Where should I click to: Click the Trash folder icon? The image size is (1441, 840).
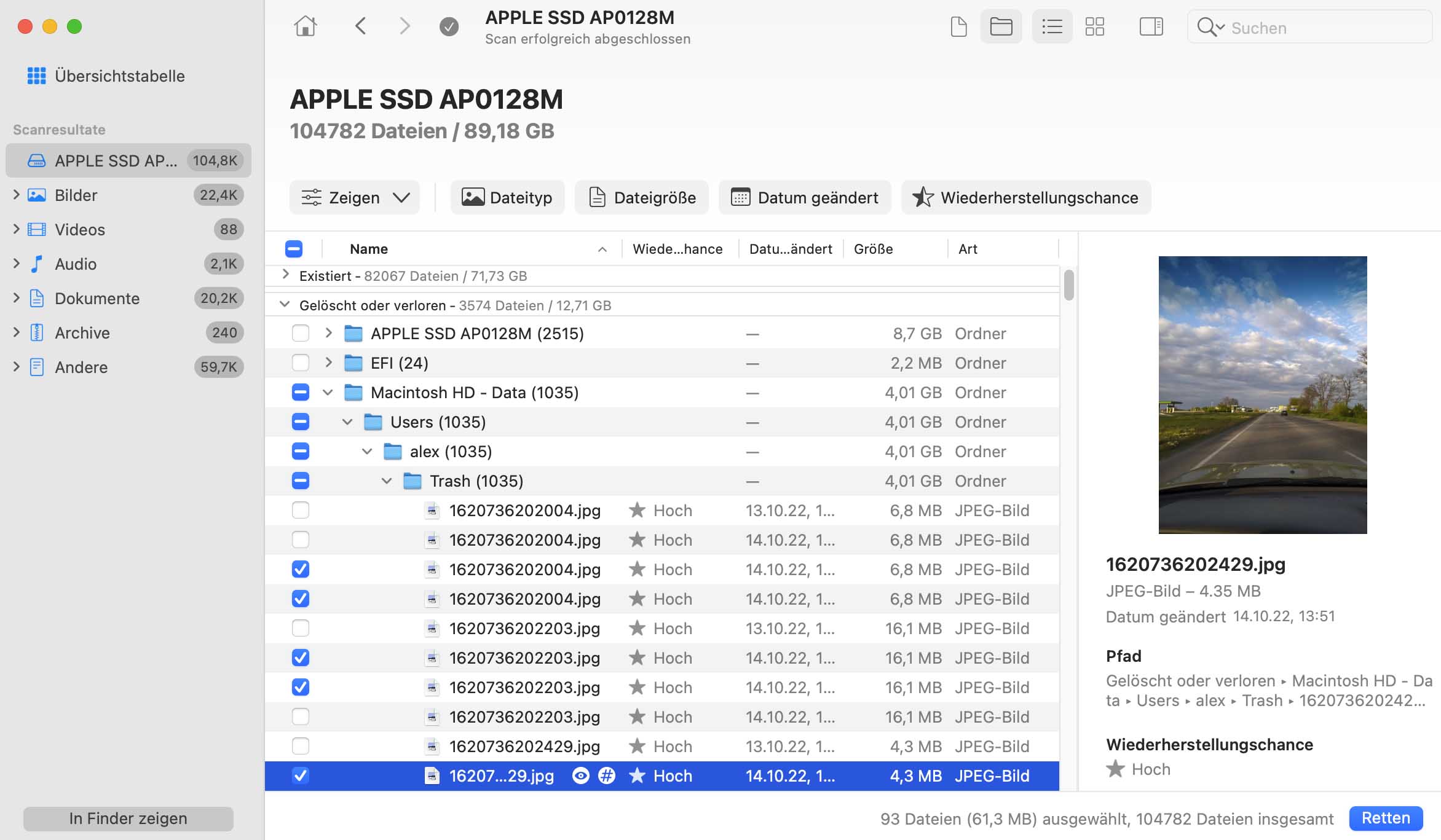pos(413,481)
